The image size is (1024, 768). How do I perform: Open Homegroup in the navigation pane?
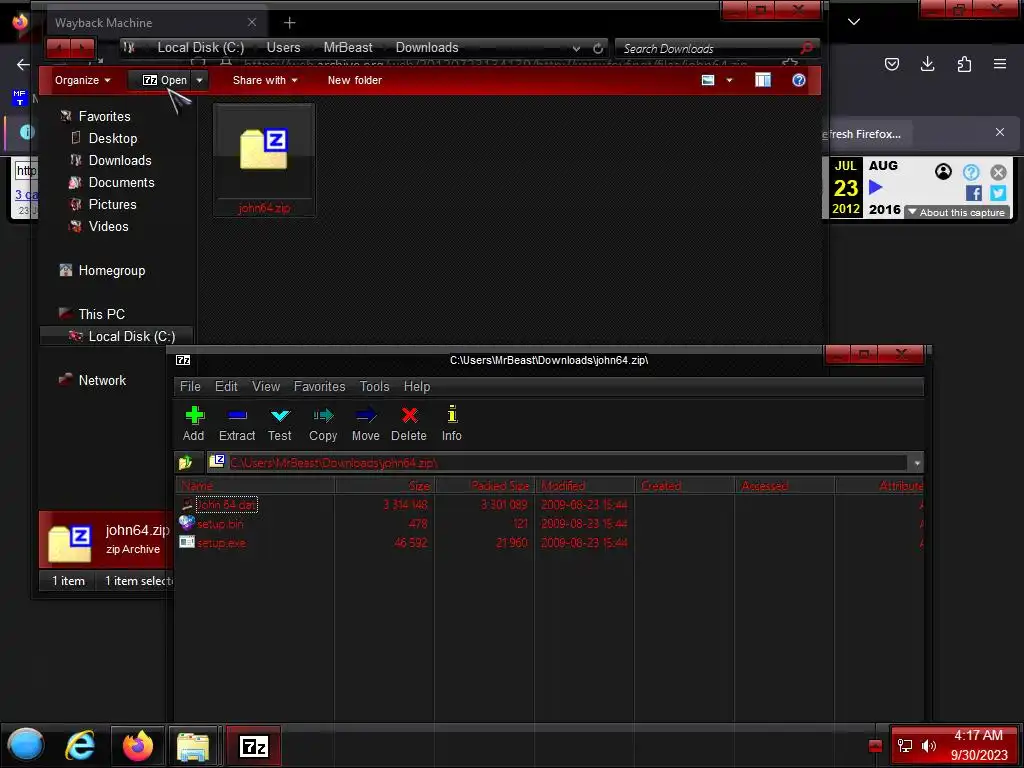pos(112,270)
